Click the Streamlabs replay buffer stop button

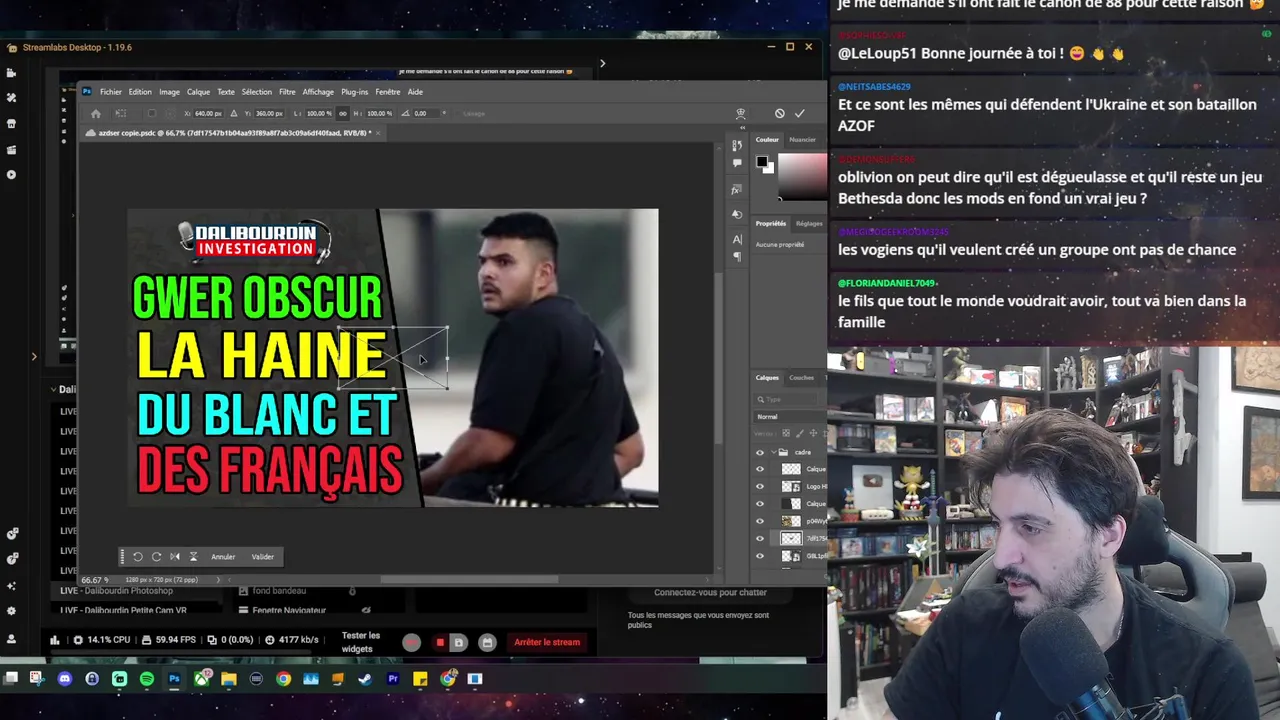pos(440,643)
